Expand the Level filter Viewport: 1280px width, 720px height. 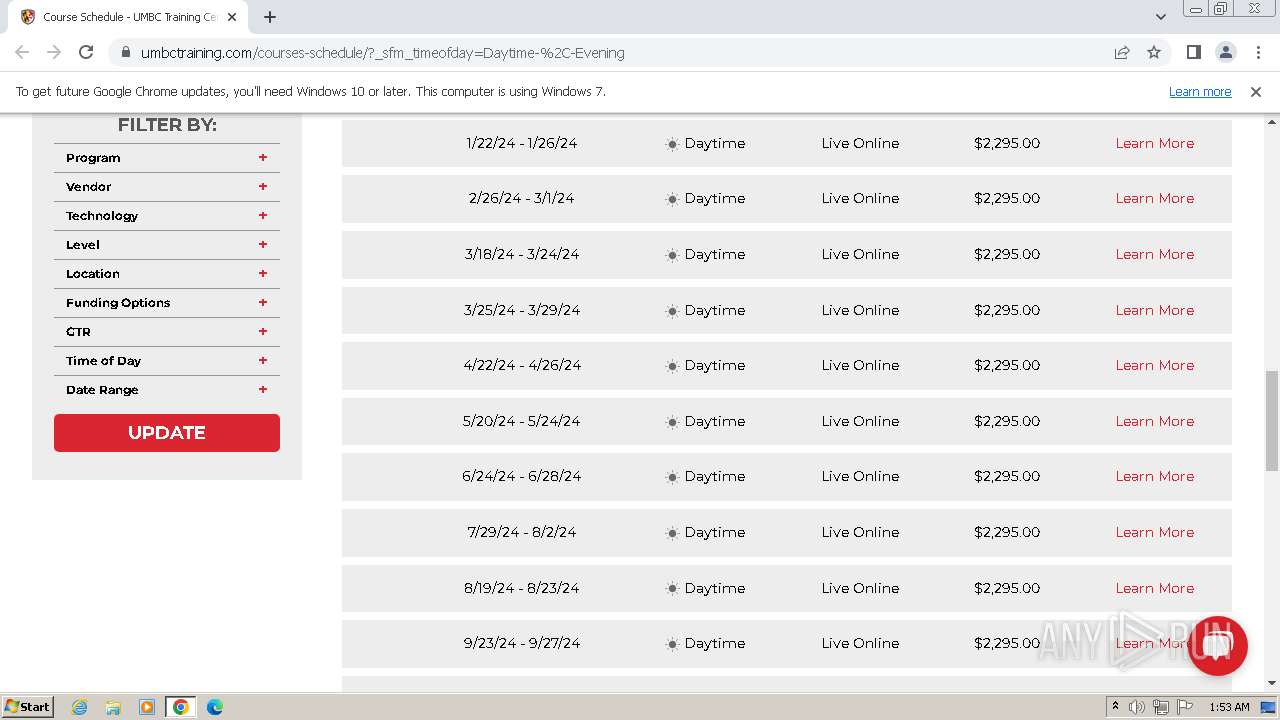point(167,245)
